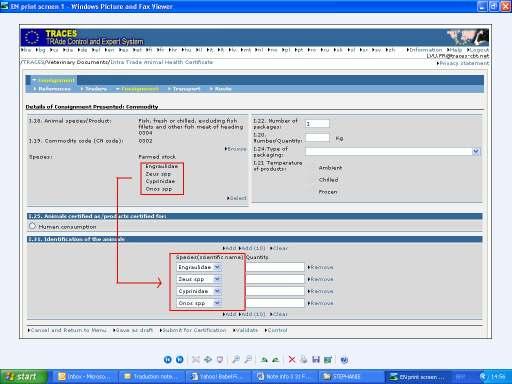Image resolution: width=512 pixels, height=384 pixels.
Task: Rotate the image counterclockwise
Action: (276, 360)
